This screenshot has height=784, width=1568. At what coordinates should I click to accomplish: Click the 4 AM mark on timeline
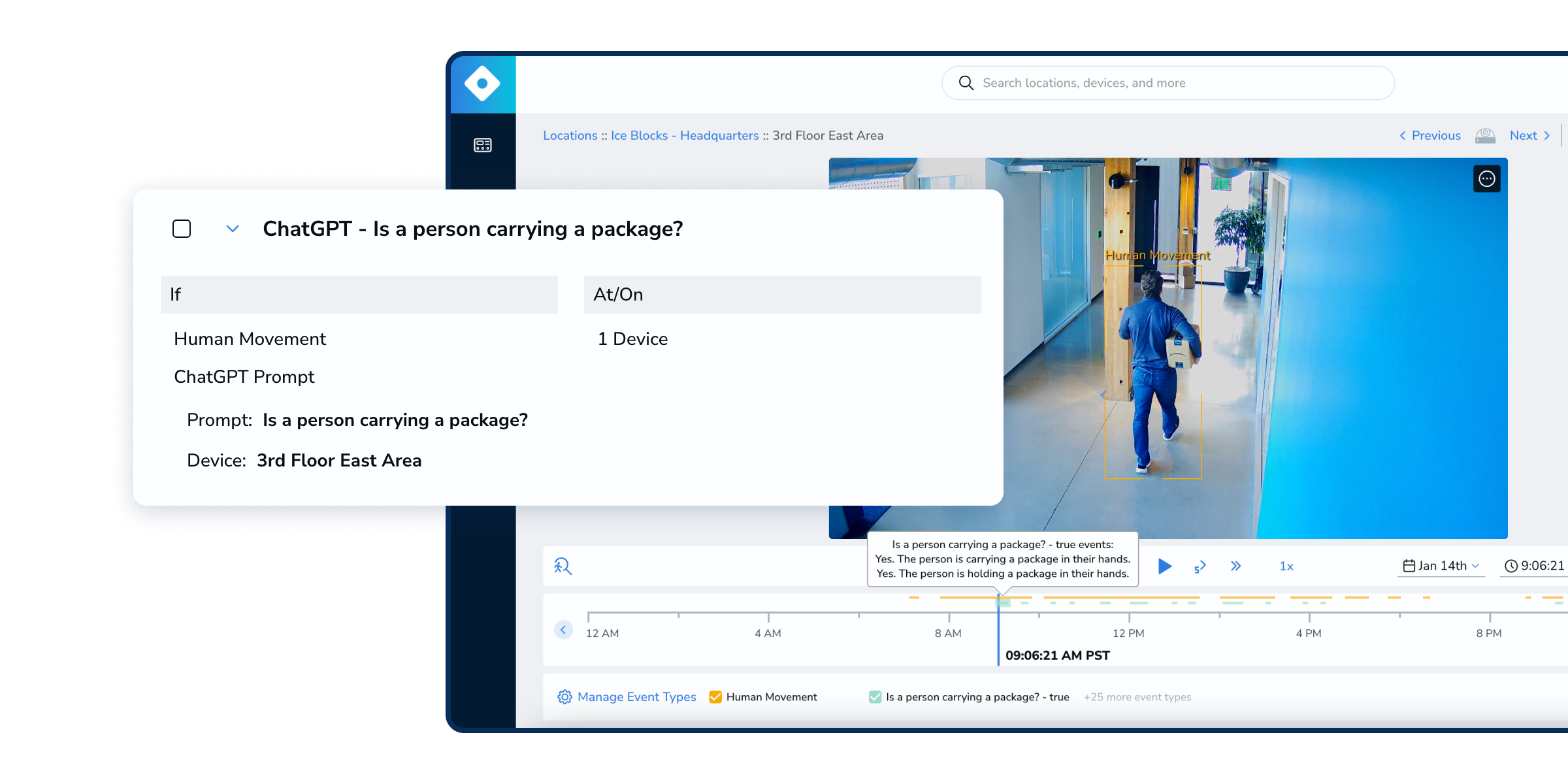768,633
